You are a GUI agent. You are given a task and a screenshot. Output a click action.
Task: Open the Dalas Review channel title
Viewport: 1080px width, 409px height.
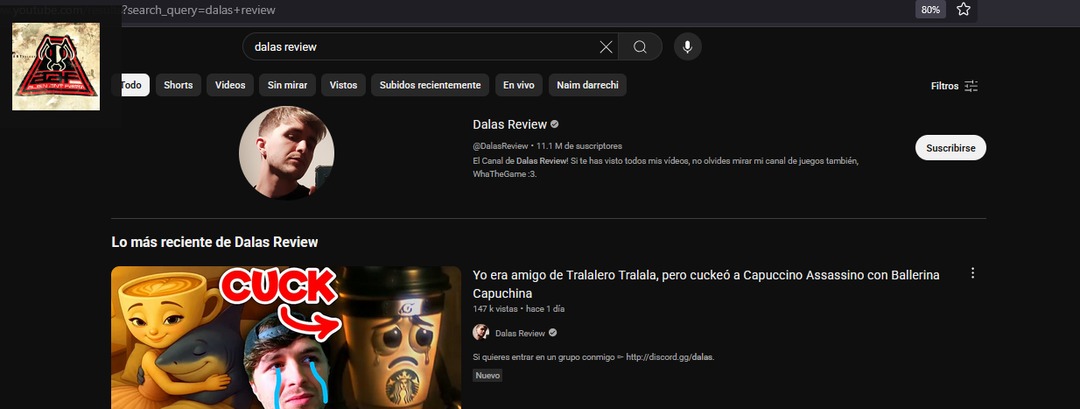510,125
